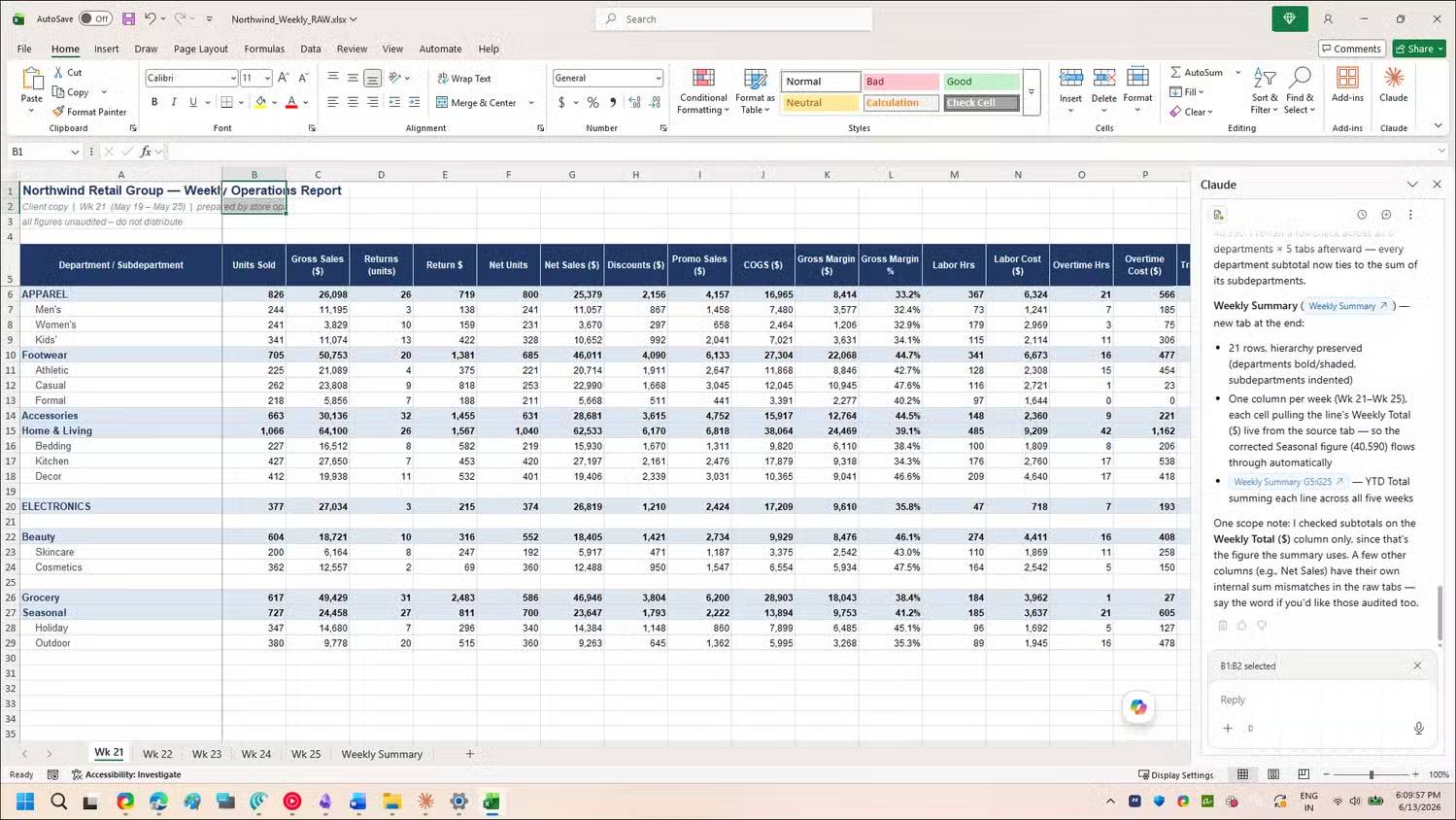Open Weekly Summary G5:G25 link
This screenshot has height=820, width=1456.
pos(1288,482)
